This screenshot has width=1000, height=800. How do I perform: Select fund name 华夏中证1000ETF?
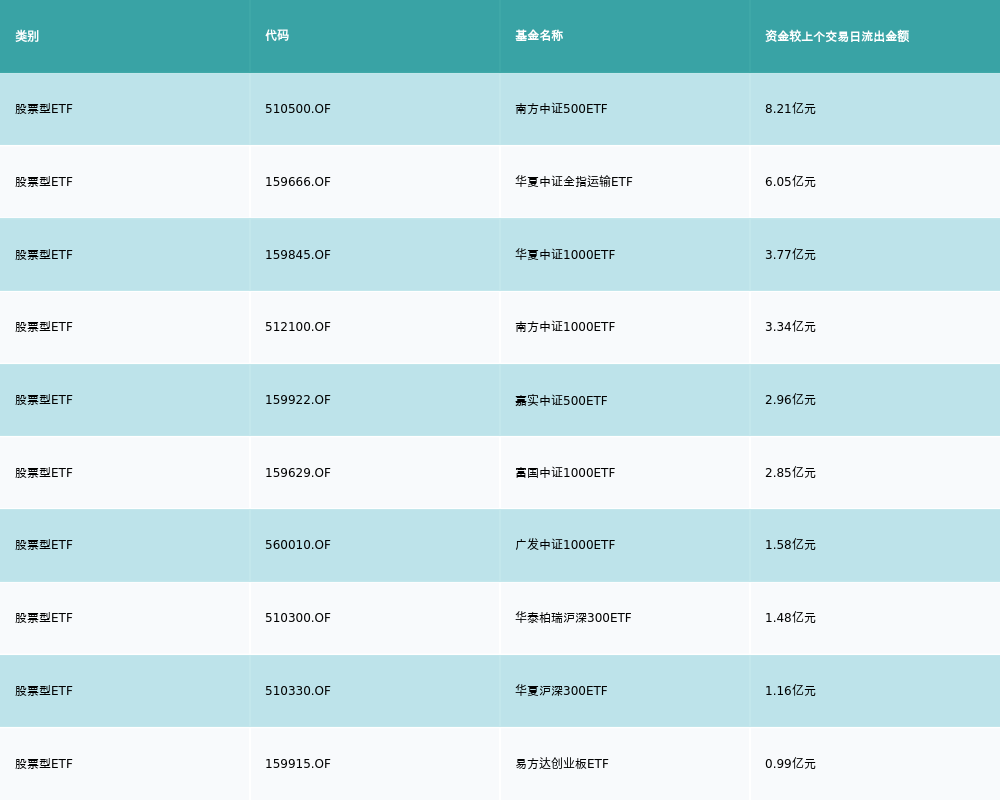coord(565,255)
